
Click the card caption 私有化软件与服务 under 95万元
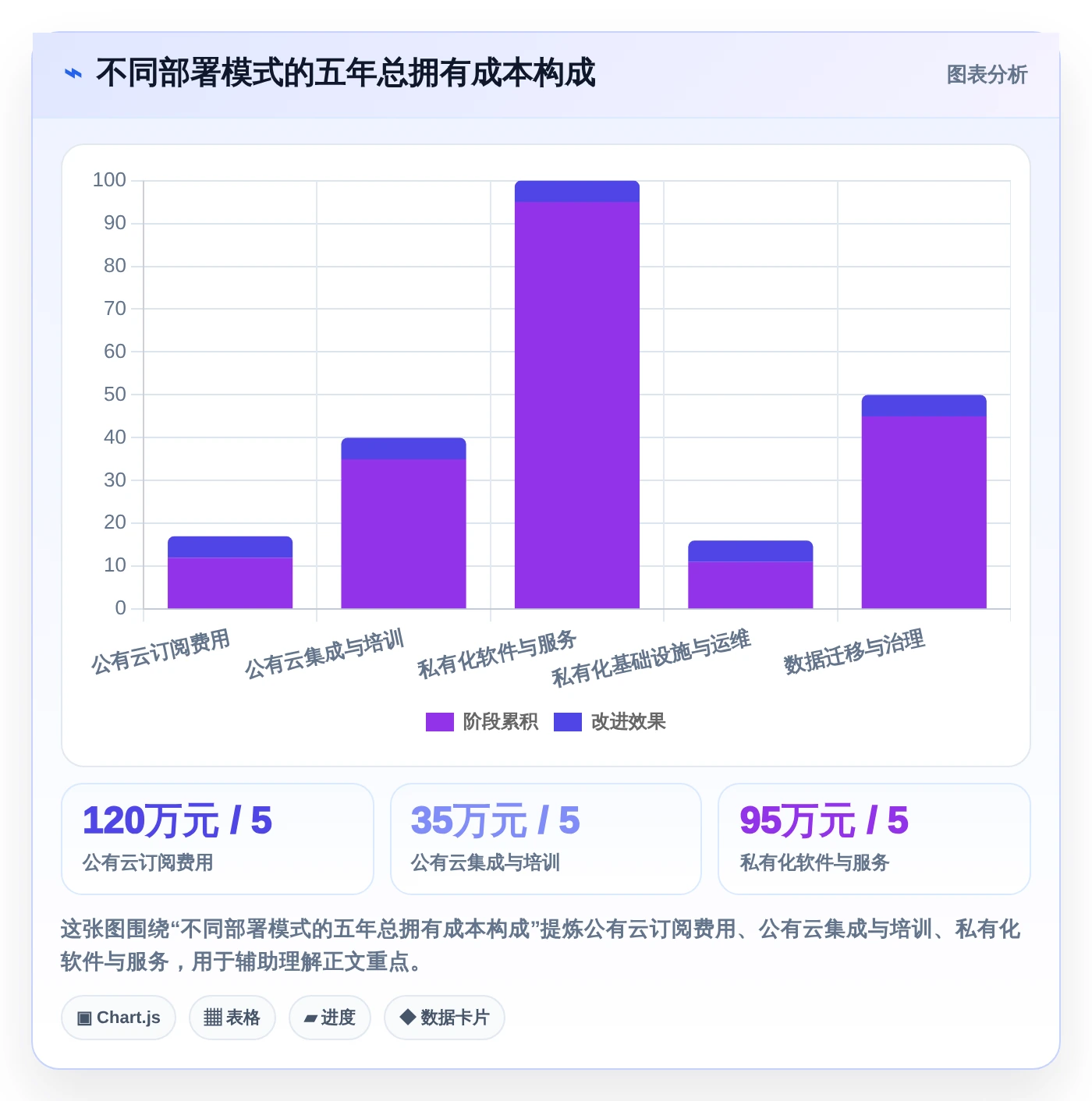tap(814, 862)
